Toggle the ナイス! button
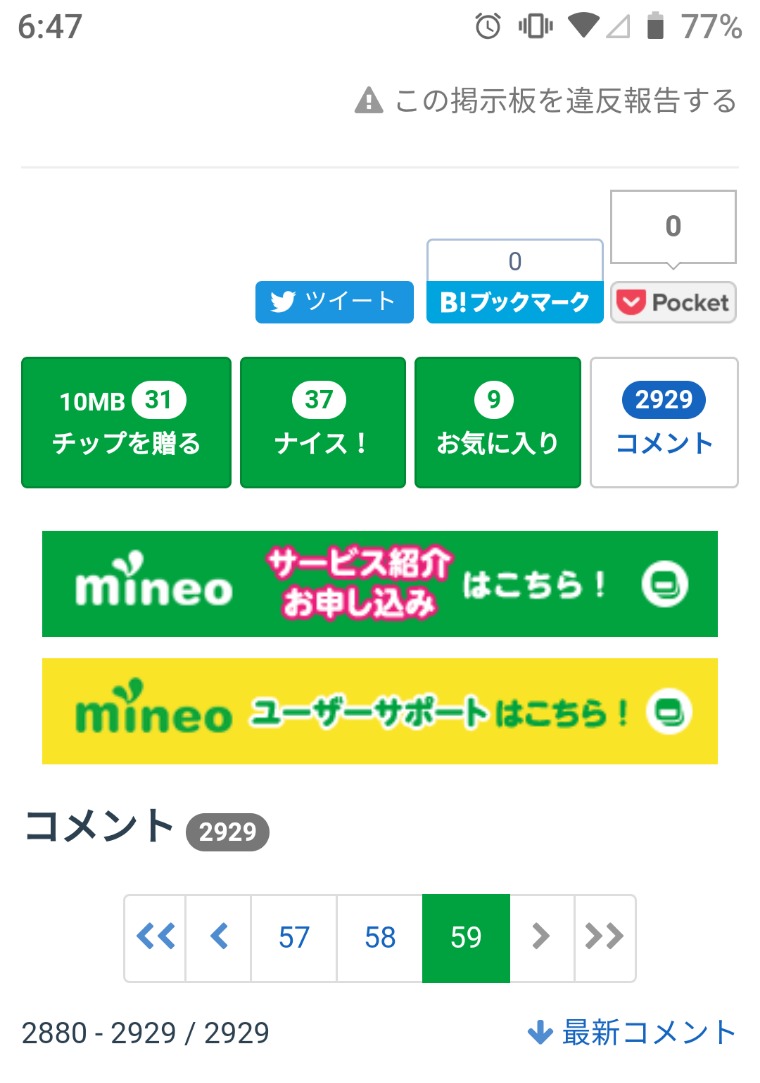Viewport: 760px width, 1083px height. pyautogui.click(x=322, y=422)
